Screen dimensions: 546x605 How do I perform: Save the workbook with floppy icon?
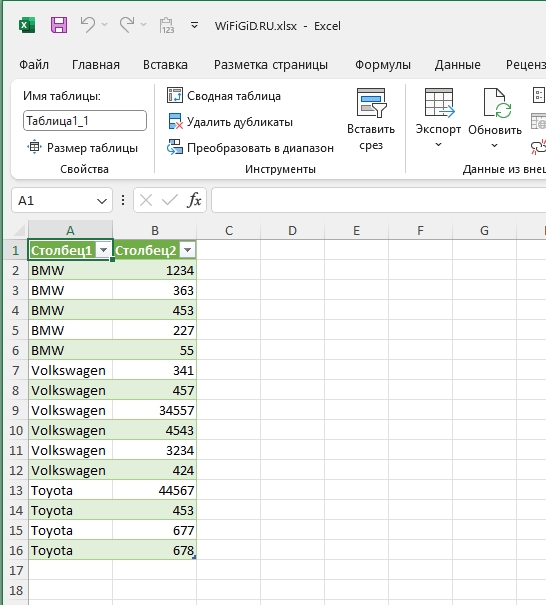pos(59,25)
